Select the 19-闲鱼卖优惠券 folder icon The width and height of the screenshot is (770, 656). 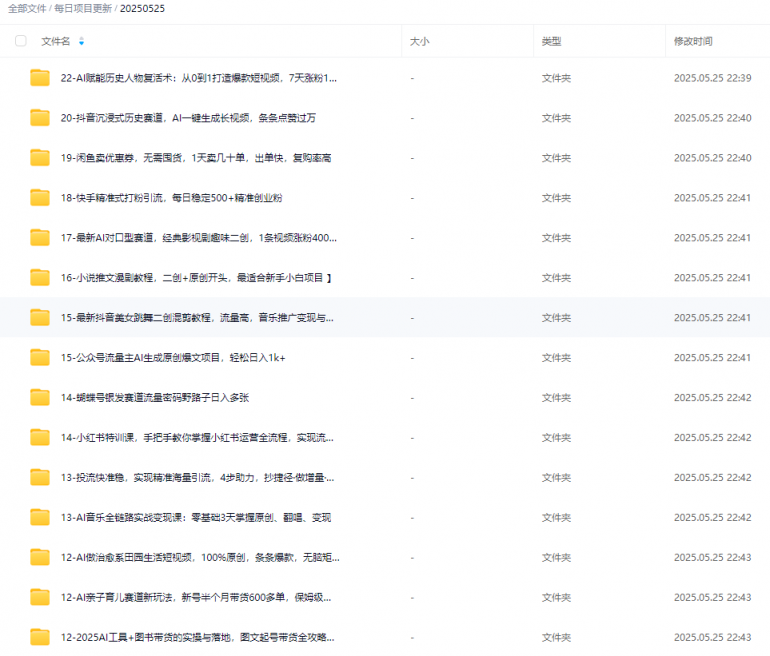pyautogui.click(x=40, y=158)
